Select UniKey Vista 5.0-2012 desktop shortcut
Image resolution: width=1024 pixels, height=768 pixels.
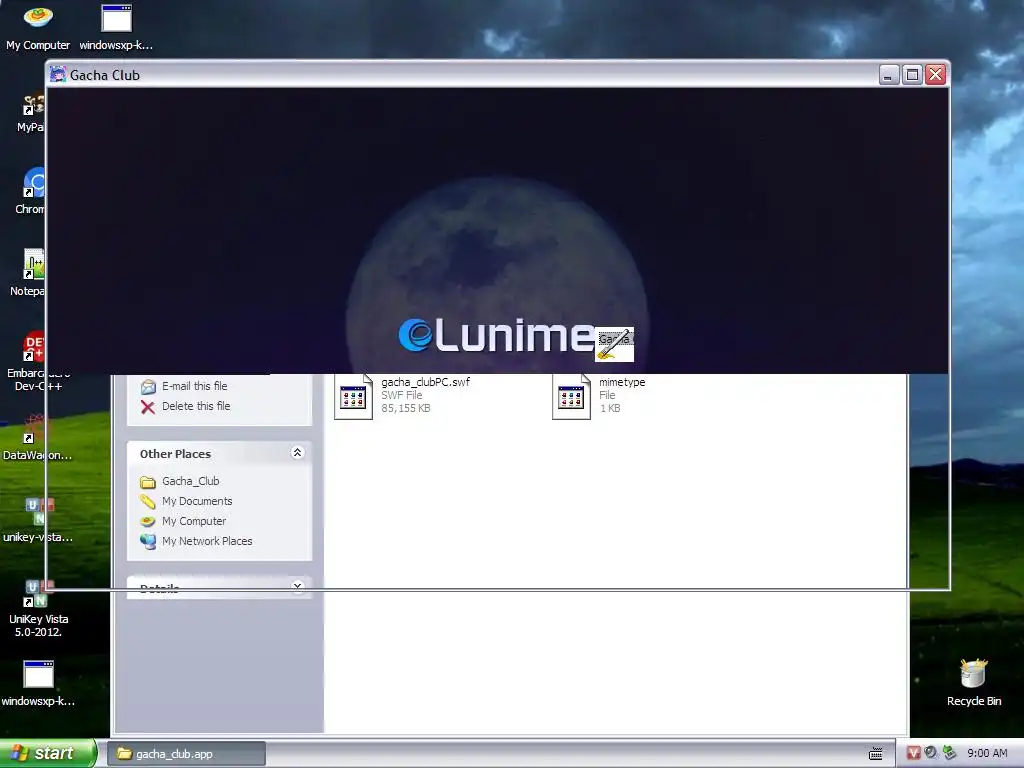[38, 609]
